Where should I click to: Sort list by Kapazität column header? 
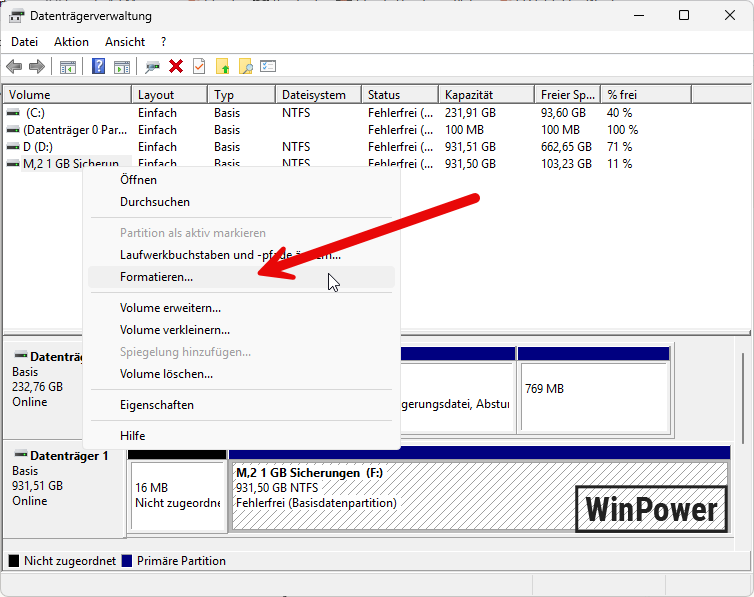(x=468, y=95)
